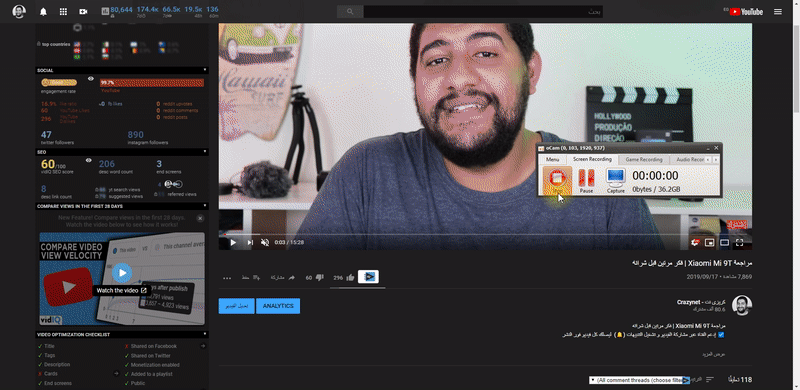The width and height of the screenshot is (800, 390).
Task: Dislike the video with thumbs down
Action: (x=320, y=278)
